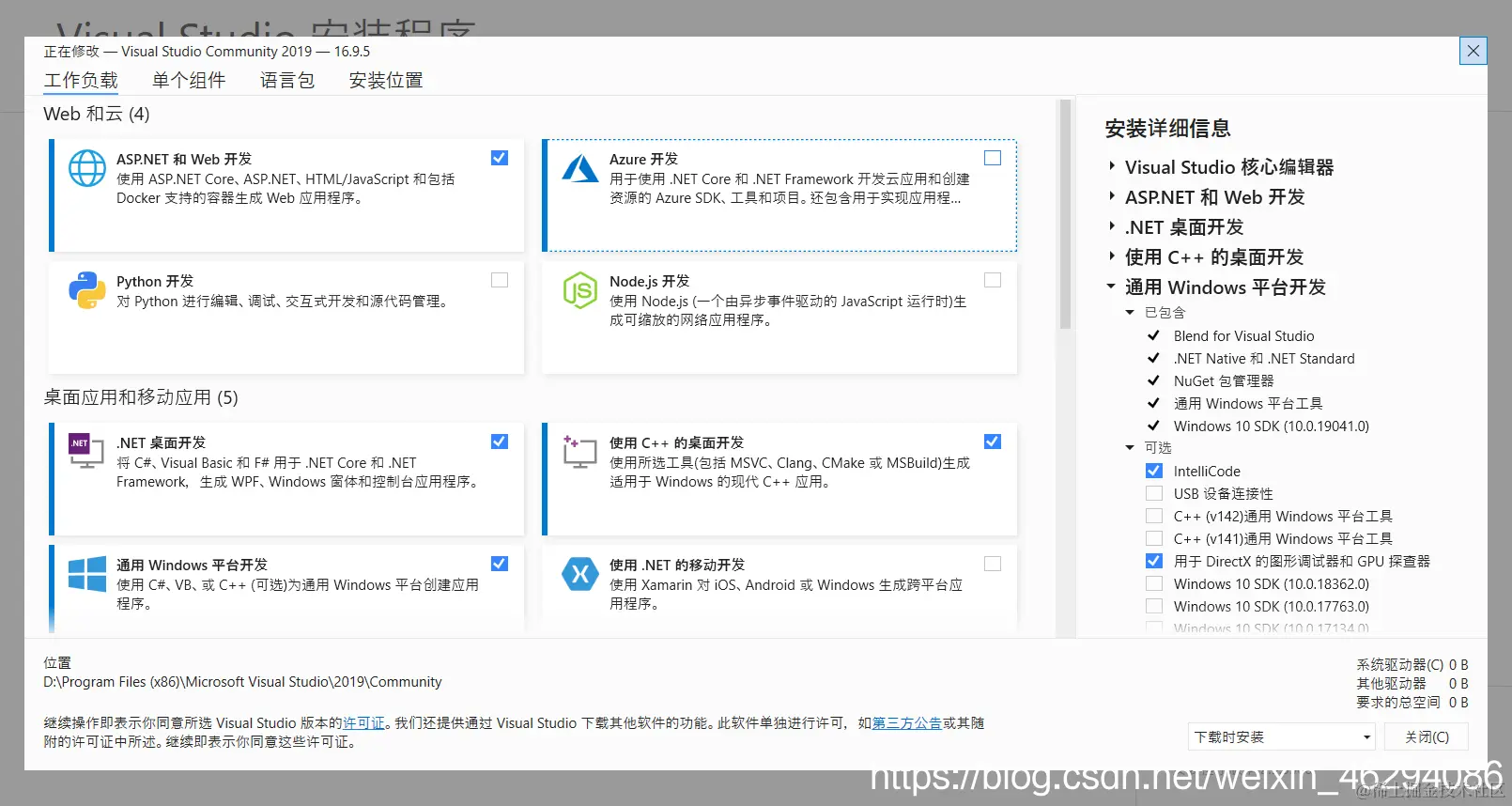Click the .NET desktop development icon
The height and width of the screenshot is (806, 1512).
tap(87, 451)
